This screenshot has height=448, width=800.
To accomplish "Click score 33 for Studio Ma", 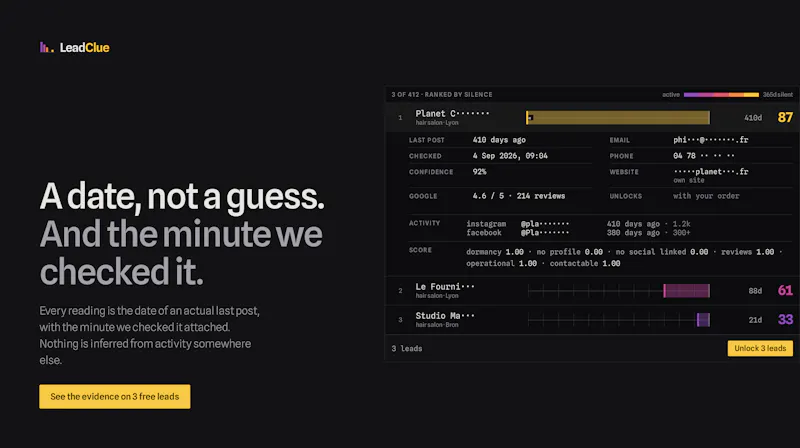I will (x=785, y=319).
